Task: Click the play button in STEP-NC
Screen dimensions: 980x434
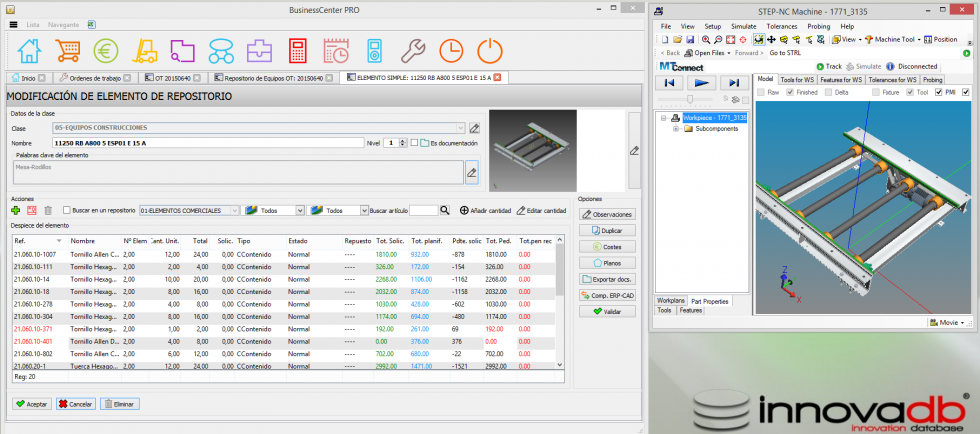Action: click(701, 83)
